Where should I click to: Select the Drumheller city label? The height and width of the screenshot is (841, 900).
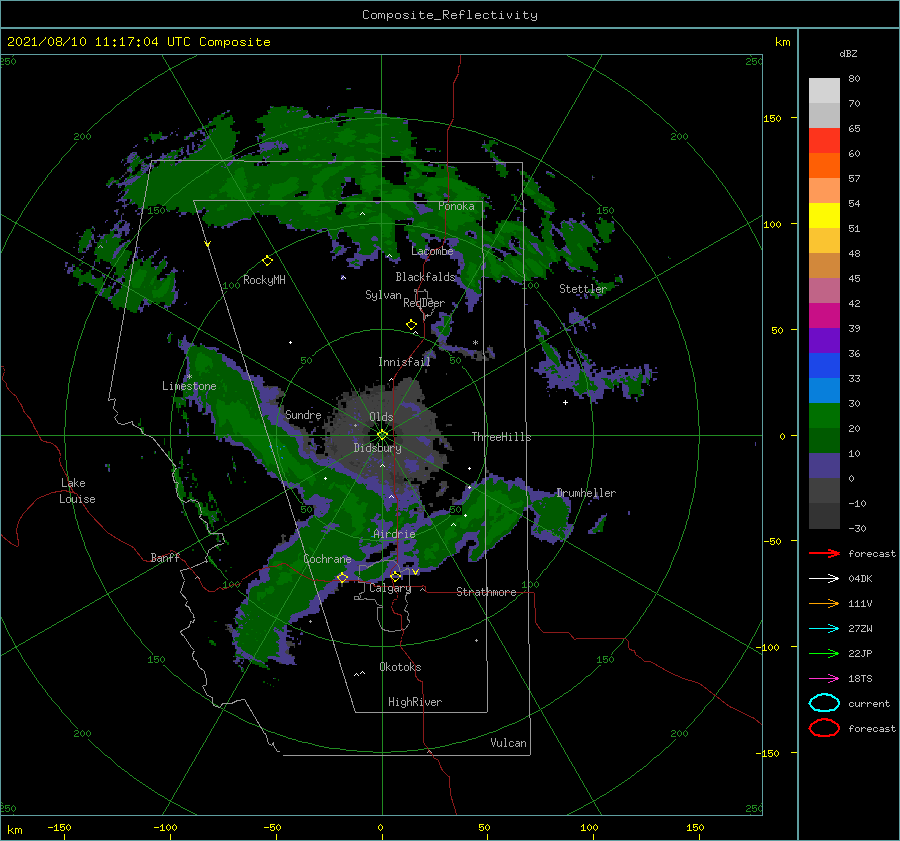point(586,493)
